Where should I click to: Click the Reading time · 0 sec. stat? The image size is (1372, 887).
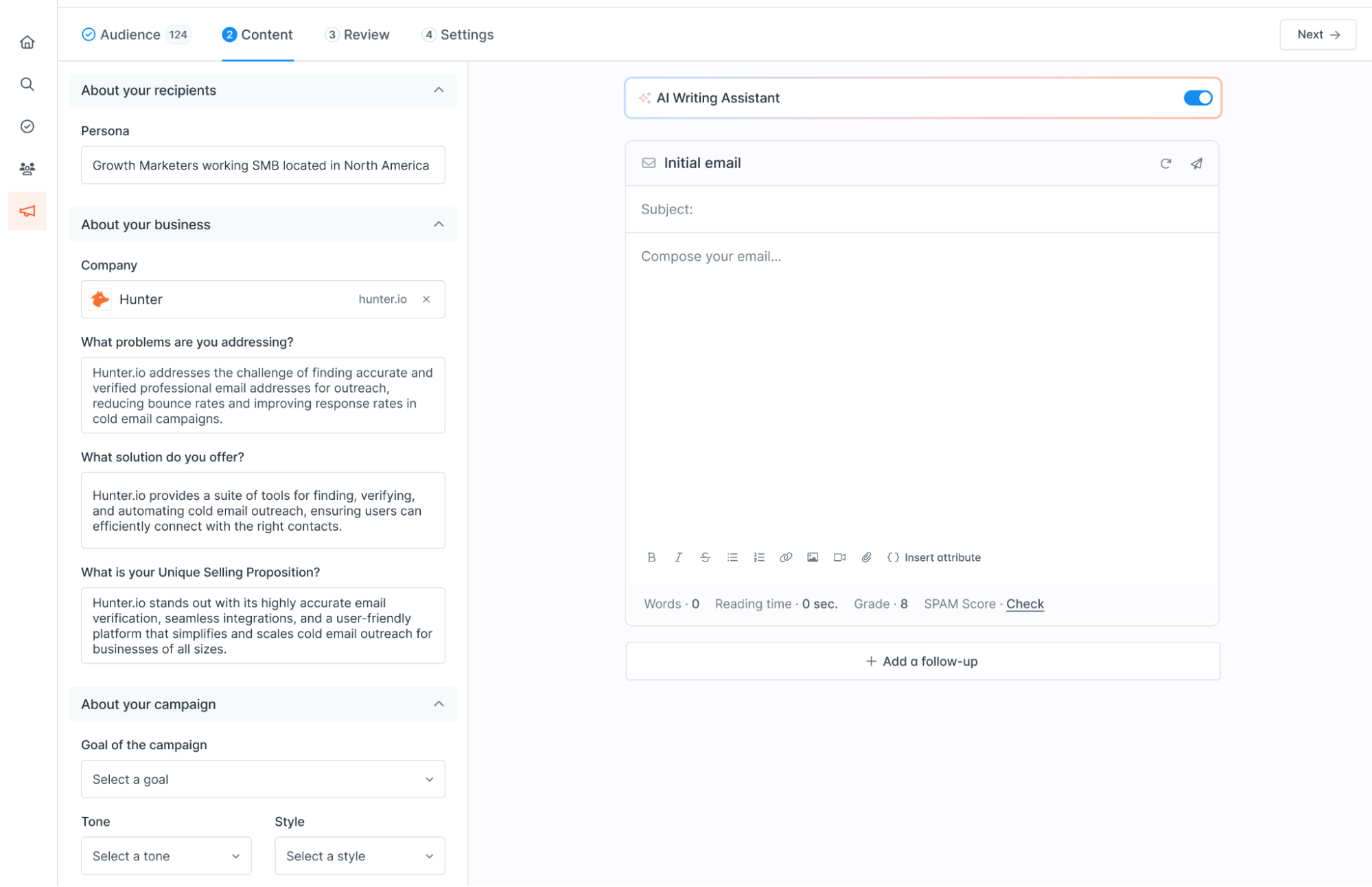(x=776, y=604)
